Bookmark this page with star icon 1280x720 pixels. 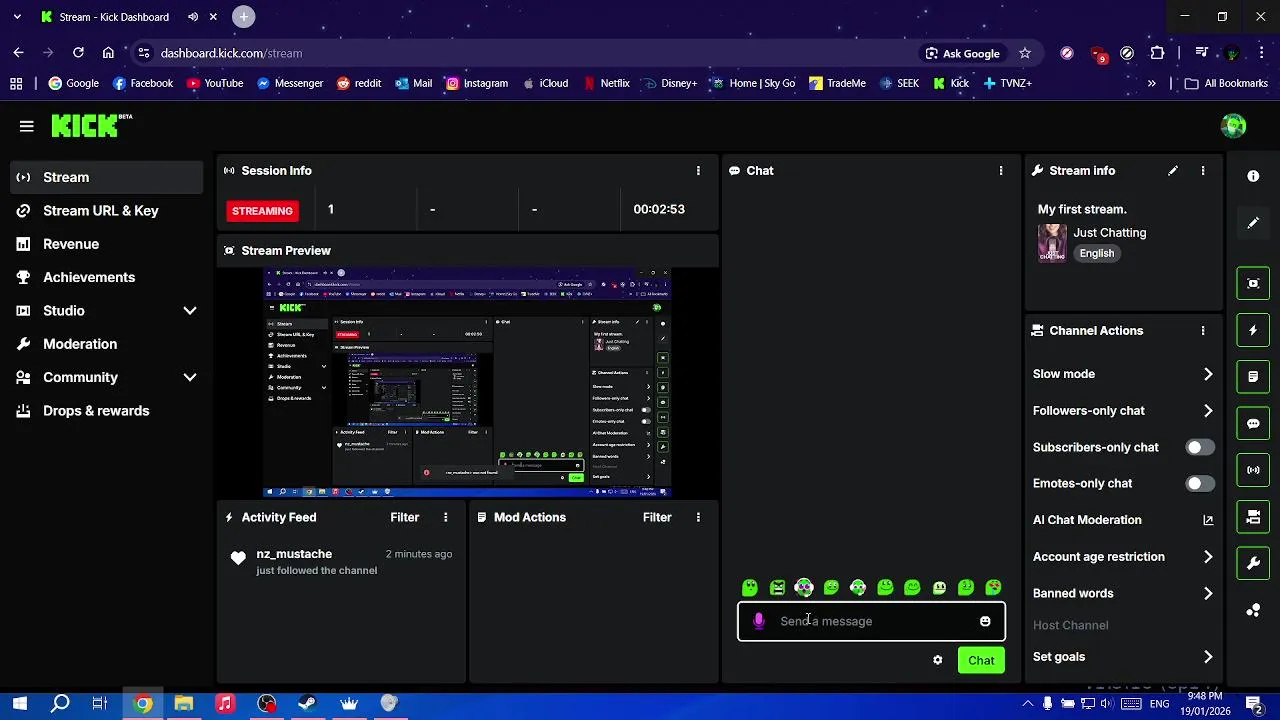1025,53
